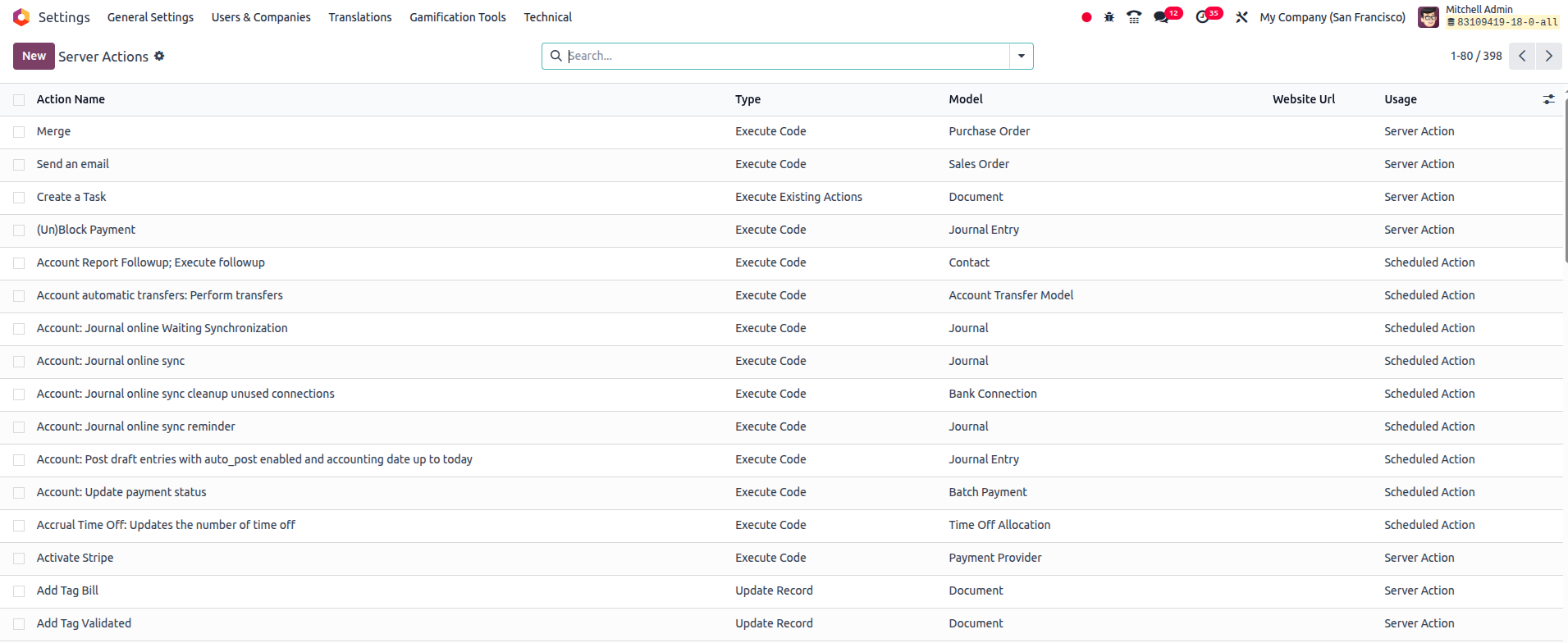
Task: Open the Odoo home apps logo
Action: pyautogui.click(x=21, y=17)
